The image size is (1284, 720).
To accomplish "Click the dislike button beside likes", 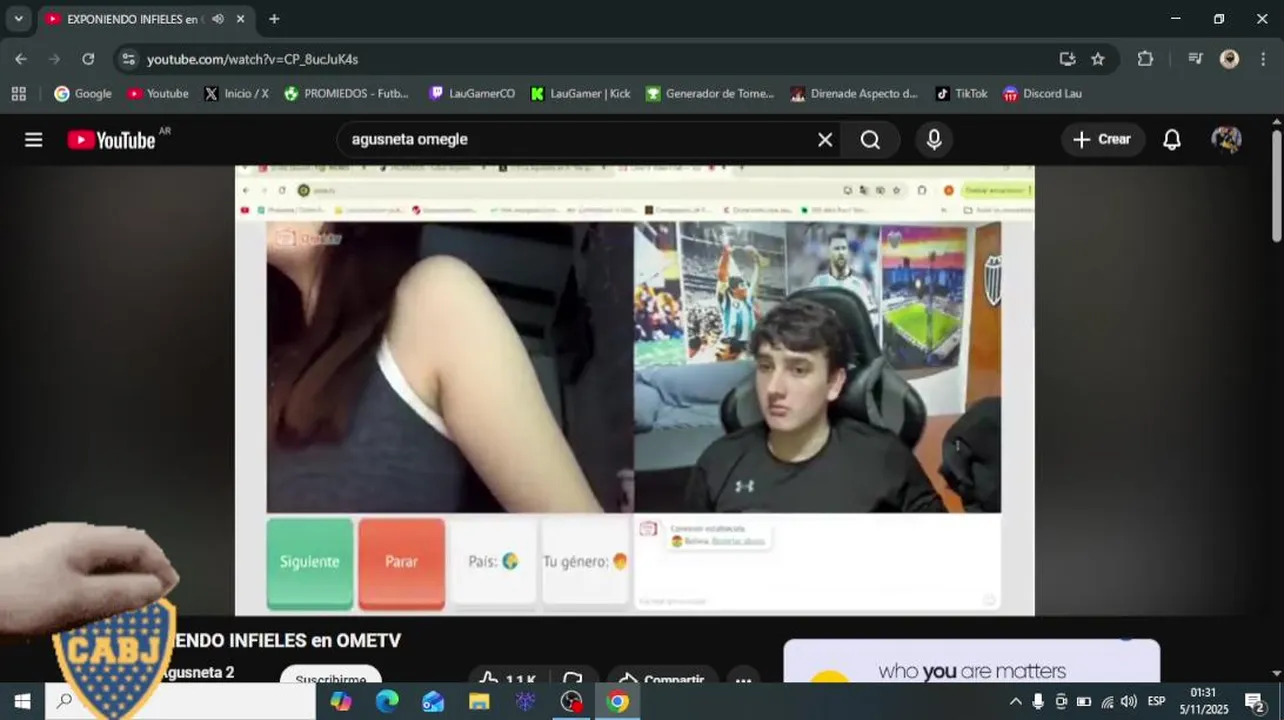I will [572, 676].
